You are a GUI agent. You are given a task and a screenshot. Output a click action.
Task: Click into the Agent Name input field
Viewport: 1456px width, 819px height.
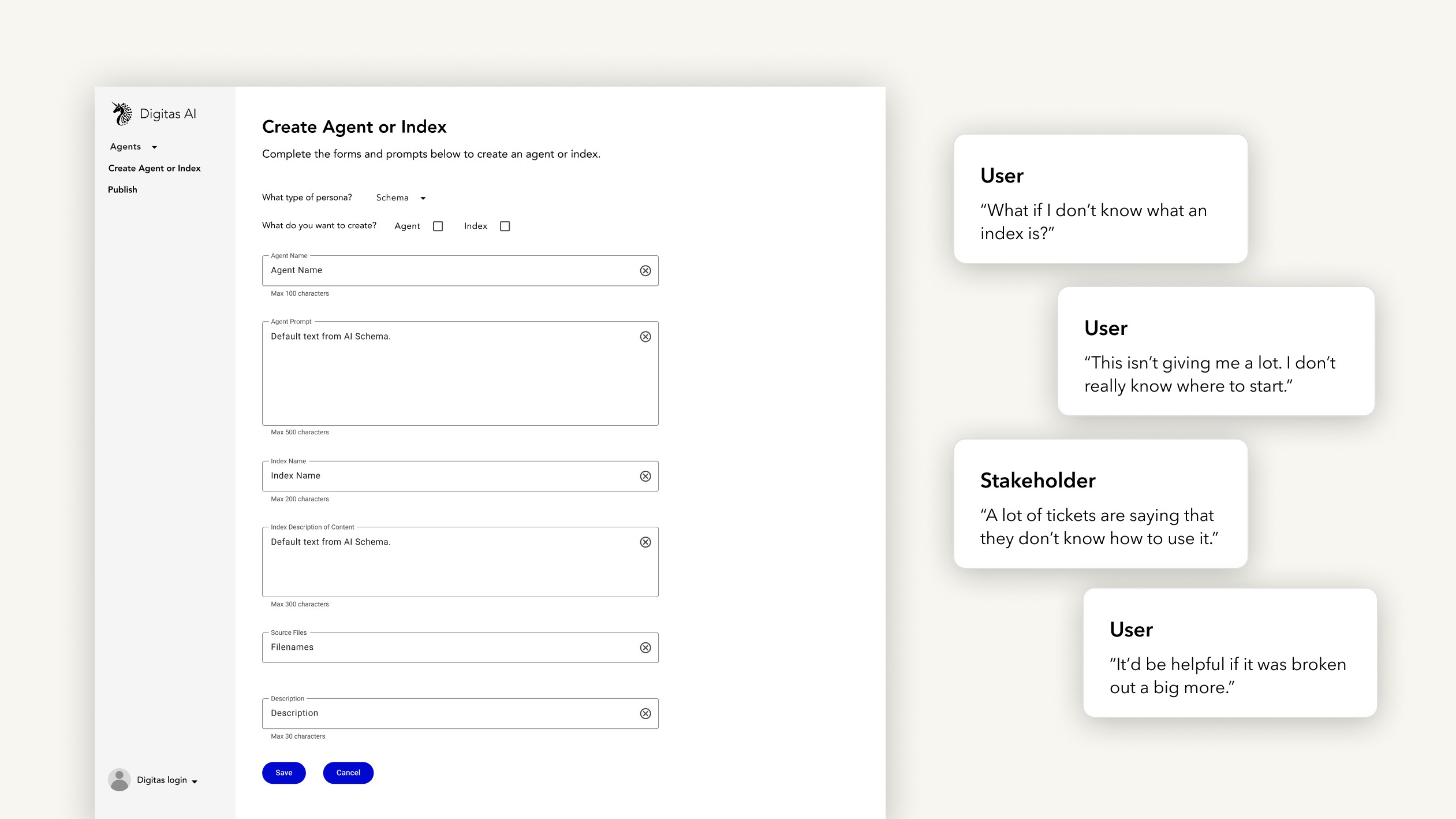(x=450, y=271)
